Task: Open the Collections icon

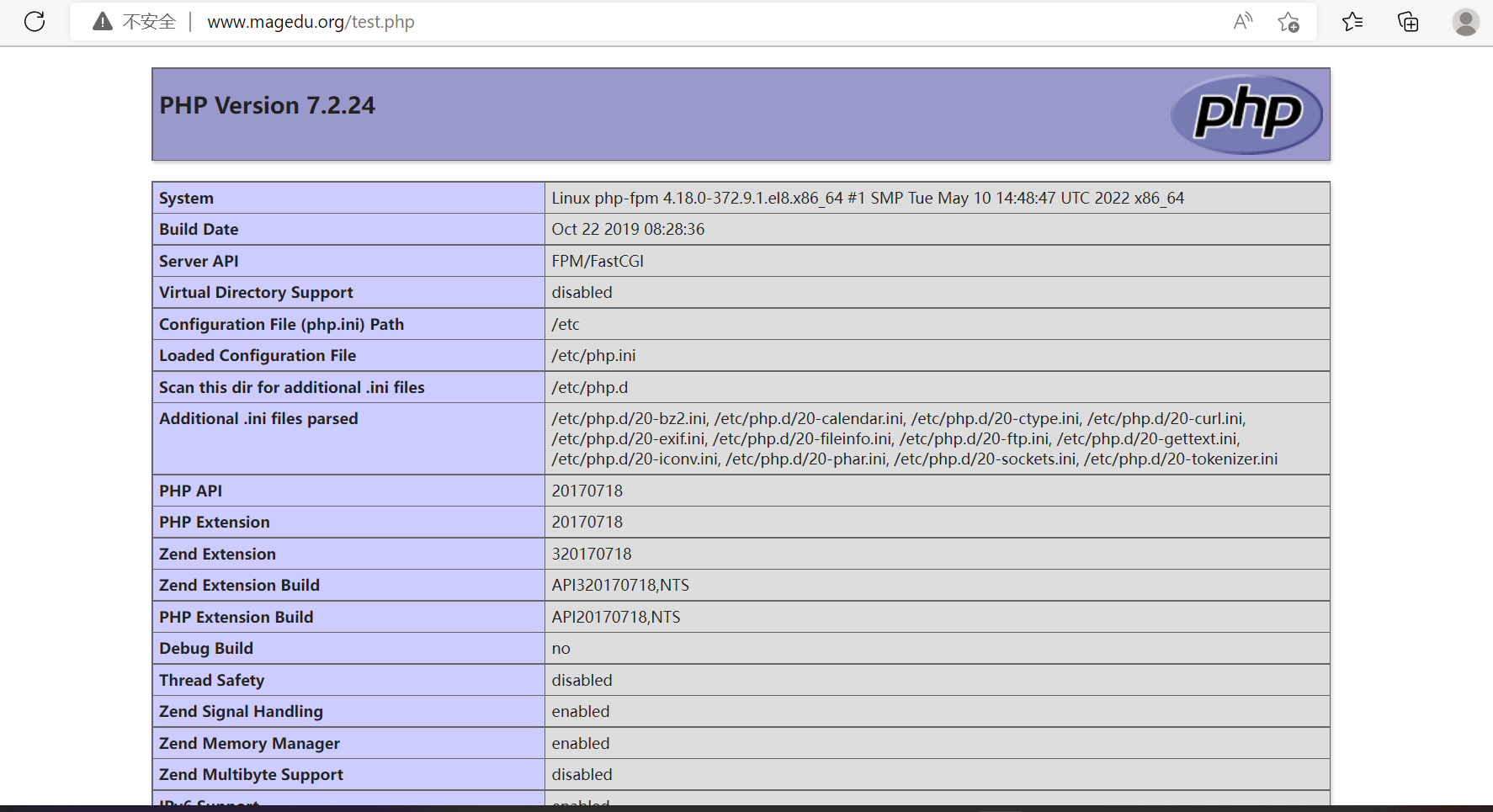Action: click(1408, 21)
